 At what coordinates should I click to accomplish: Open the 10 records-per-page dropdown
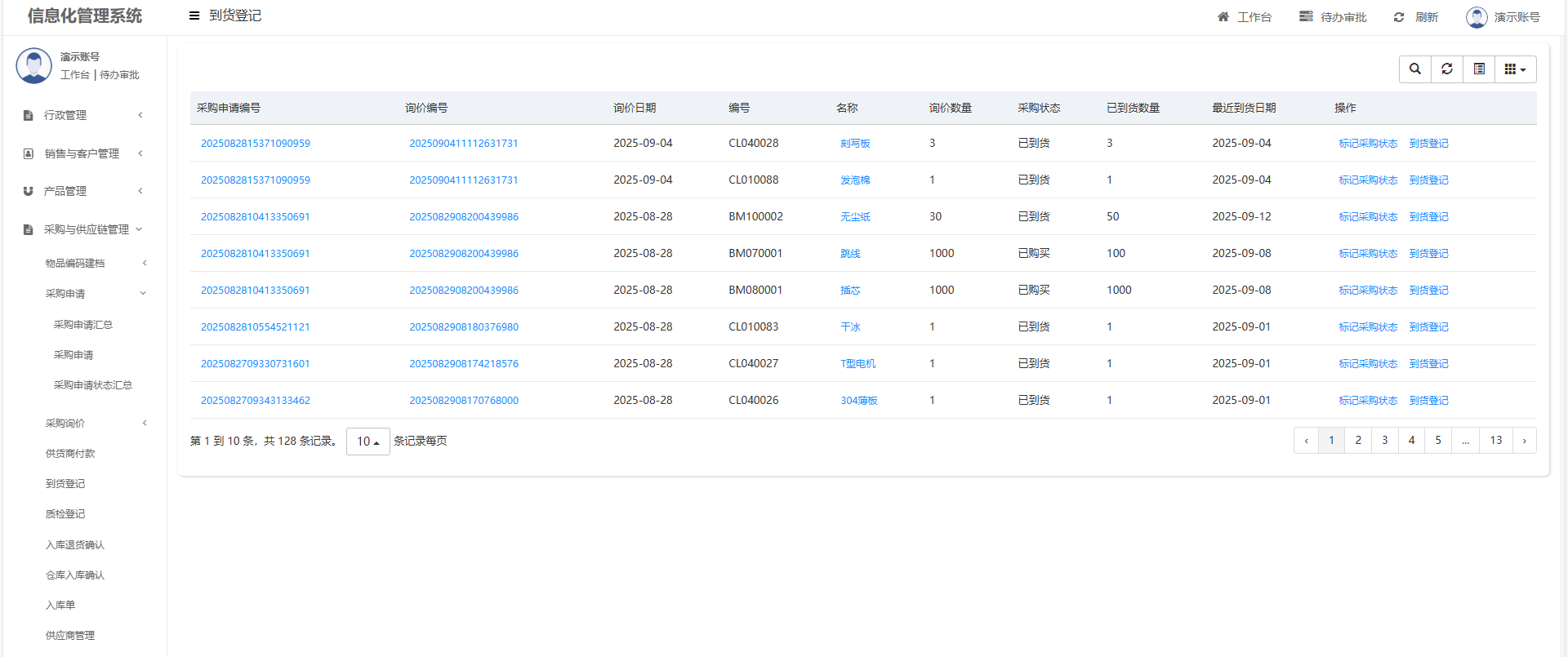[x=367, y=442]
